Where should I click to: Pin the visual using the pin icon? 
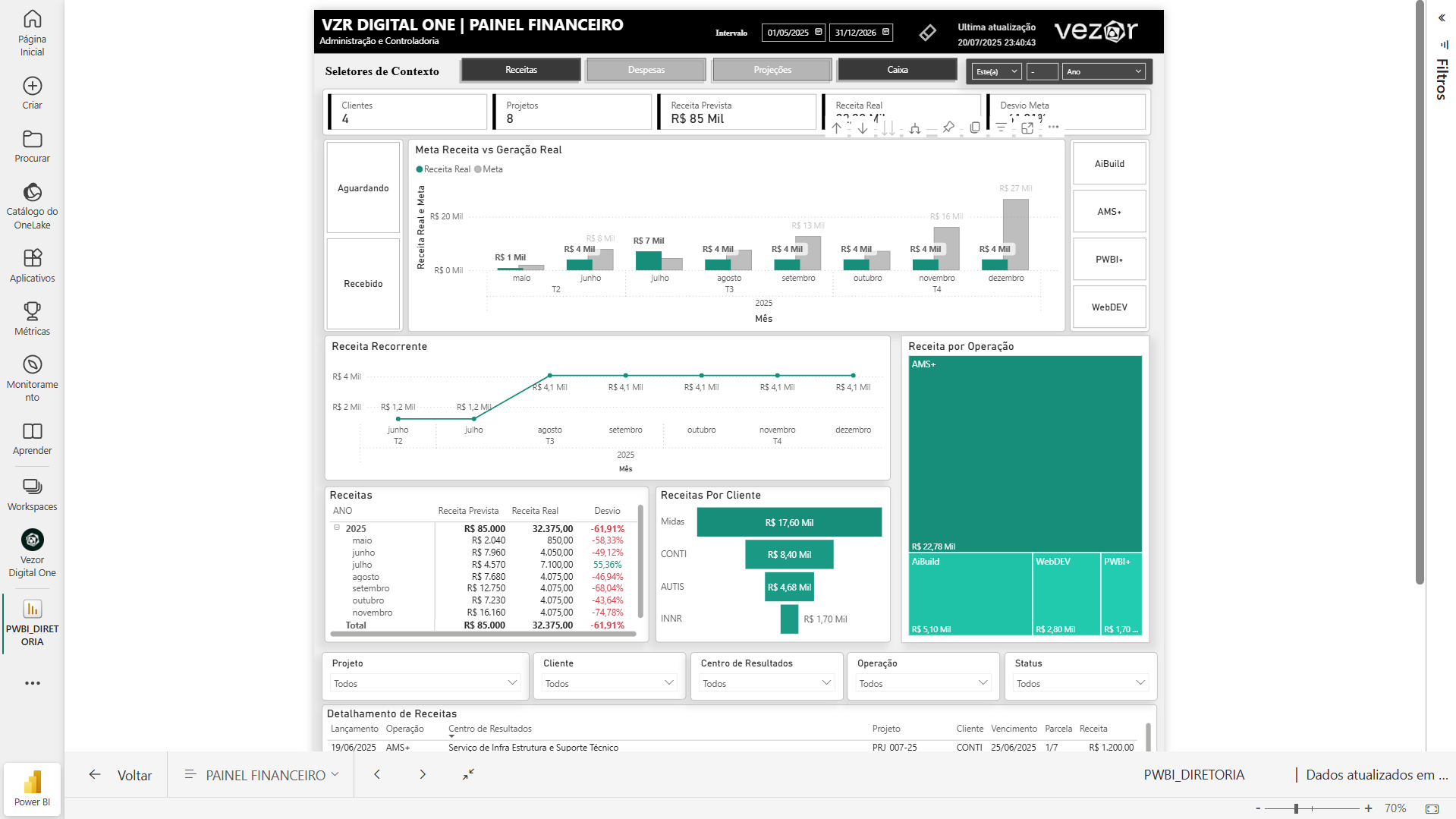948,128
